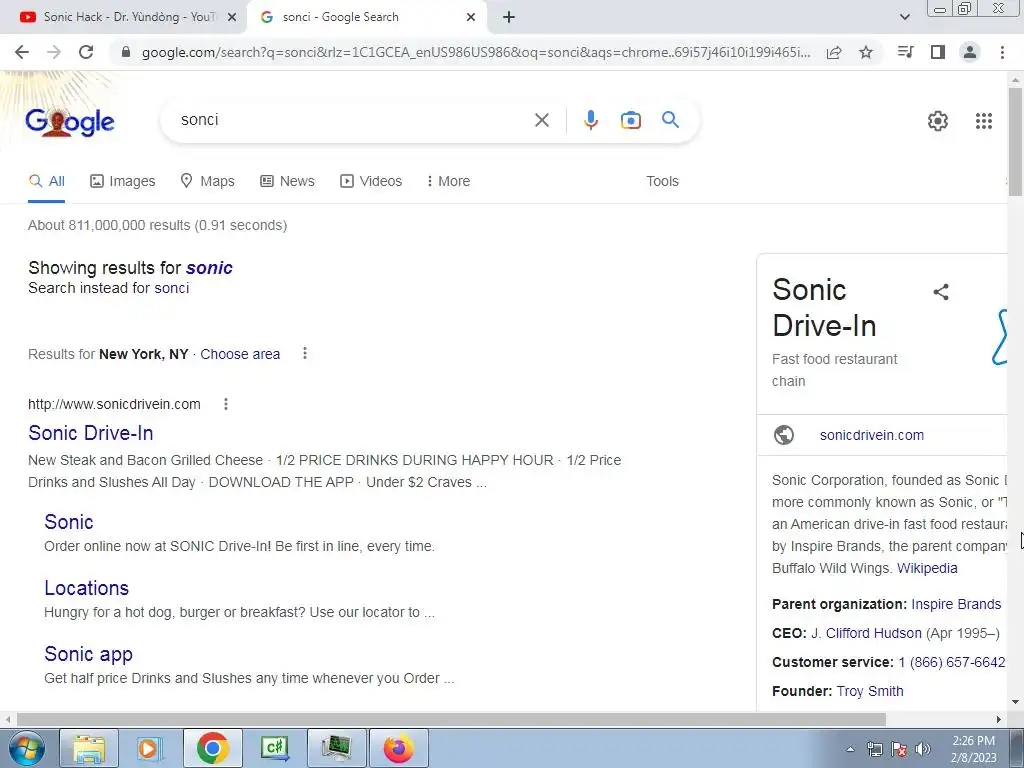This screenshot has width=1024, height=768.
Task: Open Google settings gear
Action: pos(938,121)
